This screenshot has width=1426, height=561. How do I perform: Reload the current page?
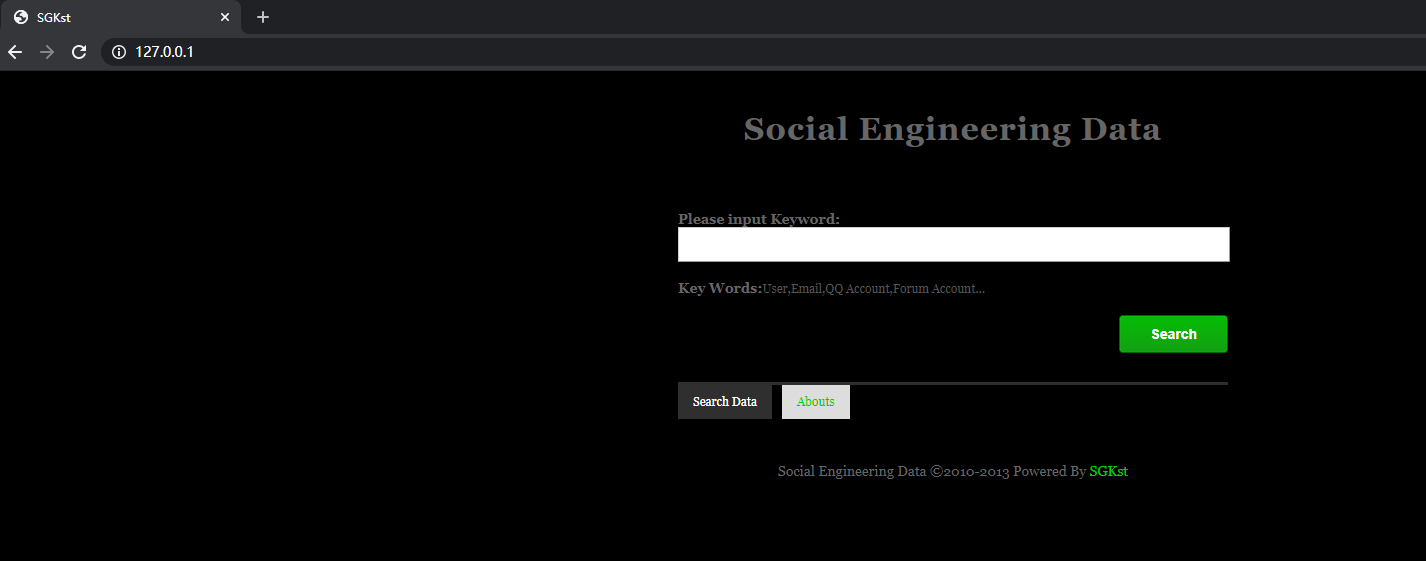tap(79, 52)
